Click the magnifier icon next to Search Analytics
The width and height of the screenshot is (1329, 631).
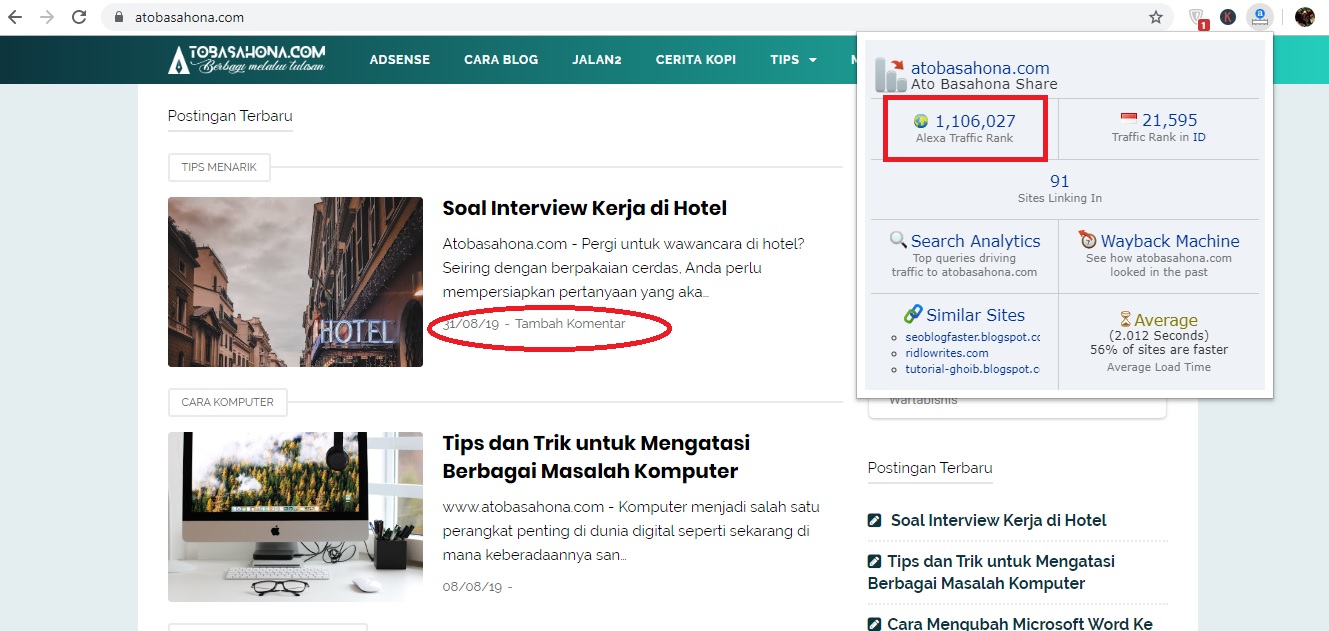pyautogui.click(x=898, y=240)
